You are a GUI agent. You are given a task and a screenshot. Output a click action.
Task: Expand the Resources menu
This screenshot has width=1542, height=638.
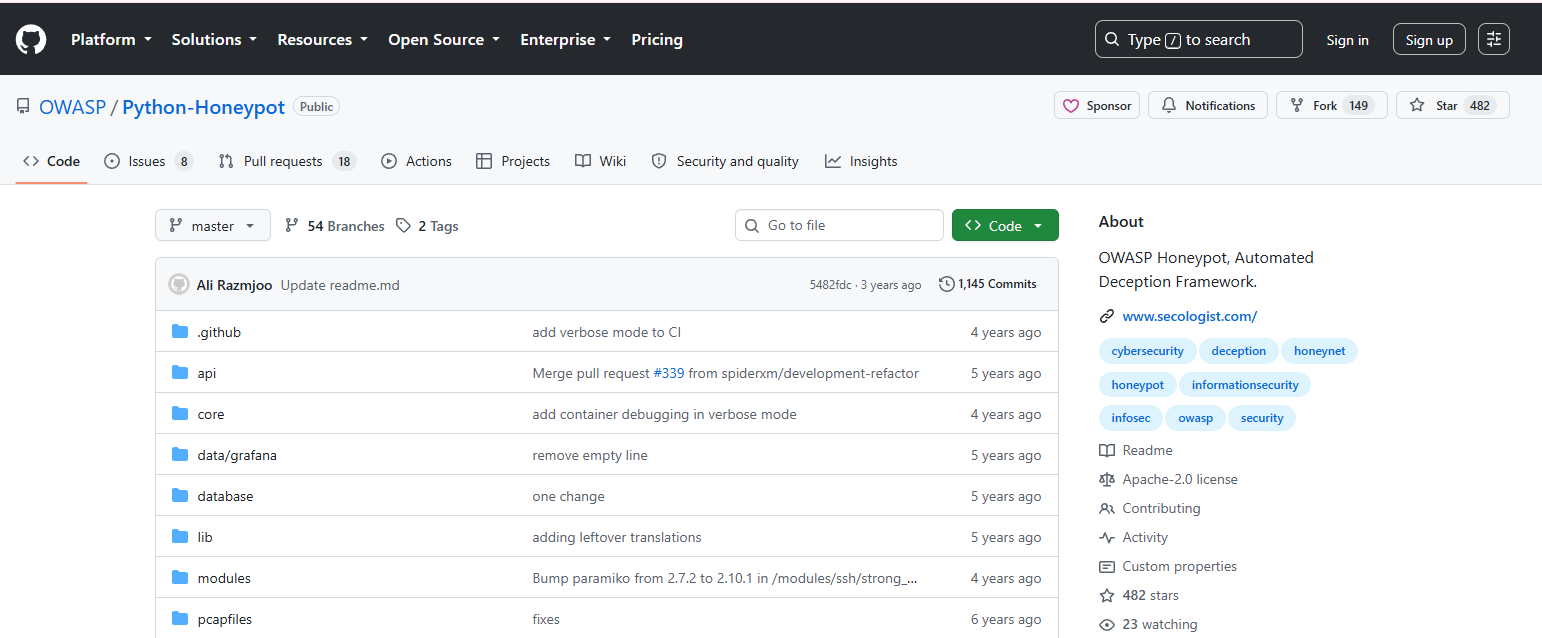323,40
